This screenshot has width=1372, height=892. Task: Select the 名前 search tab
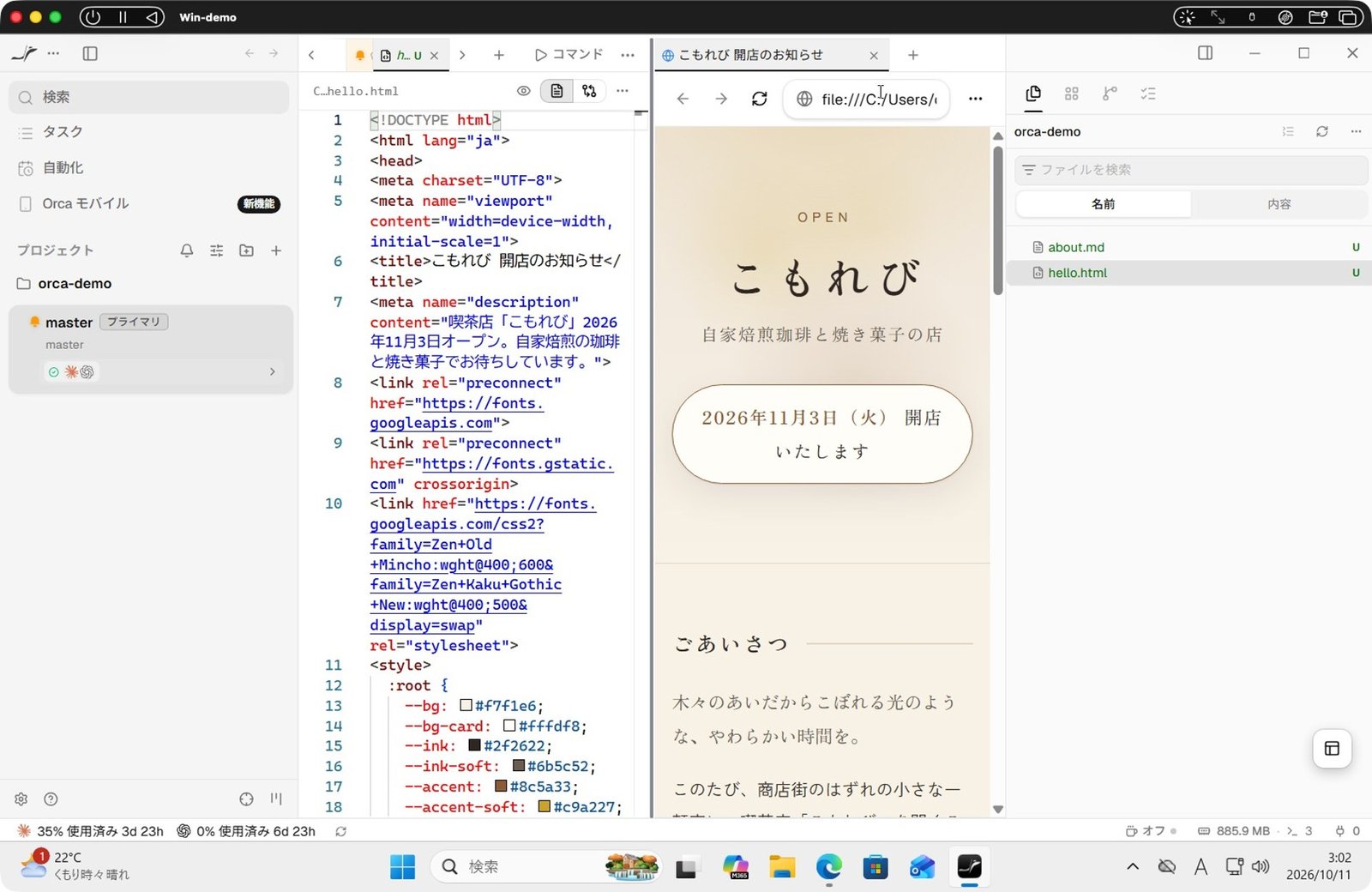(1104, 204)
